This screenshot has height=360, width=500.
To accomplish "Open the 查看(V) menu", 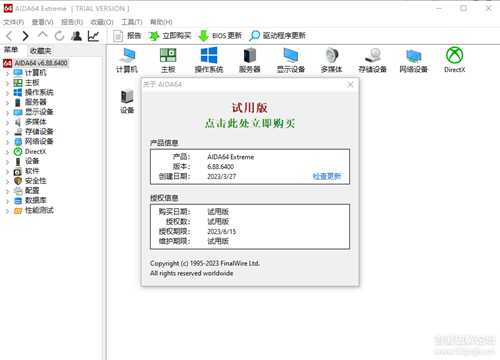I will pyautogui.click(x=42, y=22).
